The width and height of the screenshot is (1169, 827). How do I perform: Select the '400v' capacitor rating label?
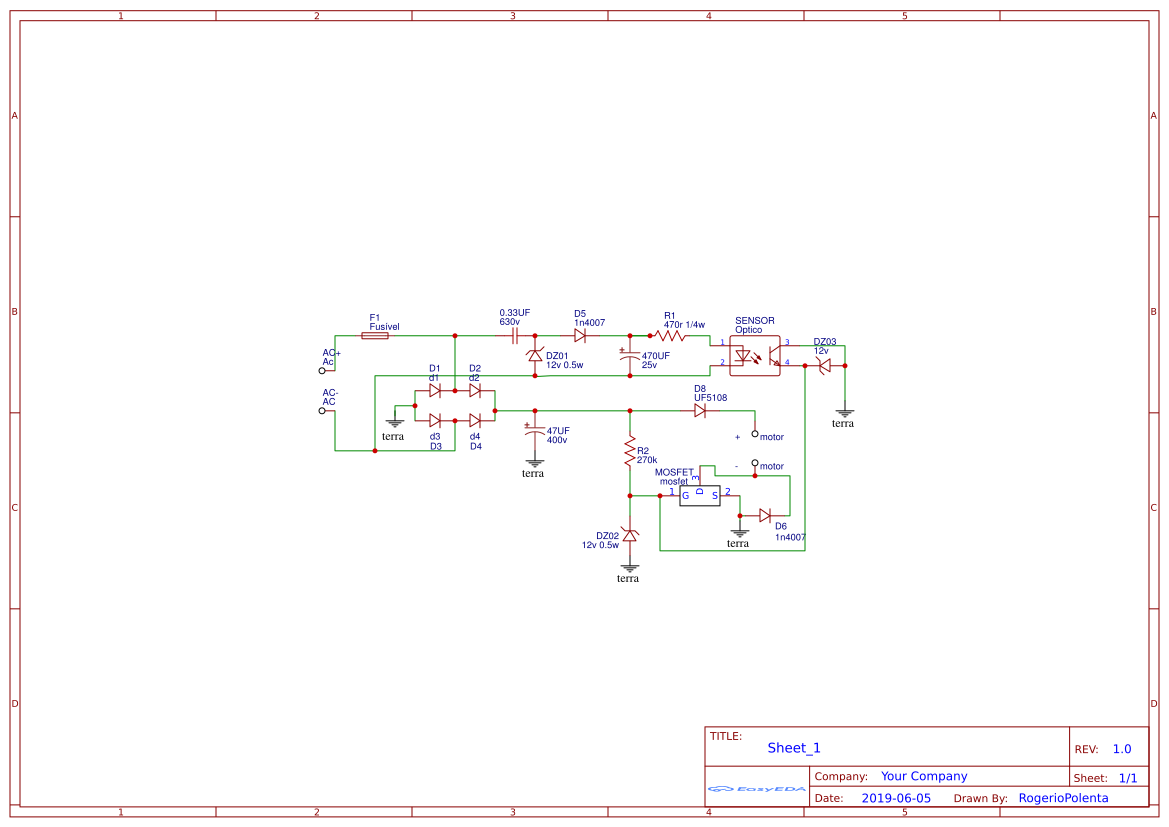click(556, 440)
